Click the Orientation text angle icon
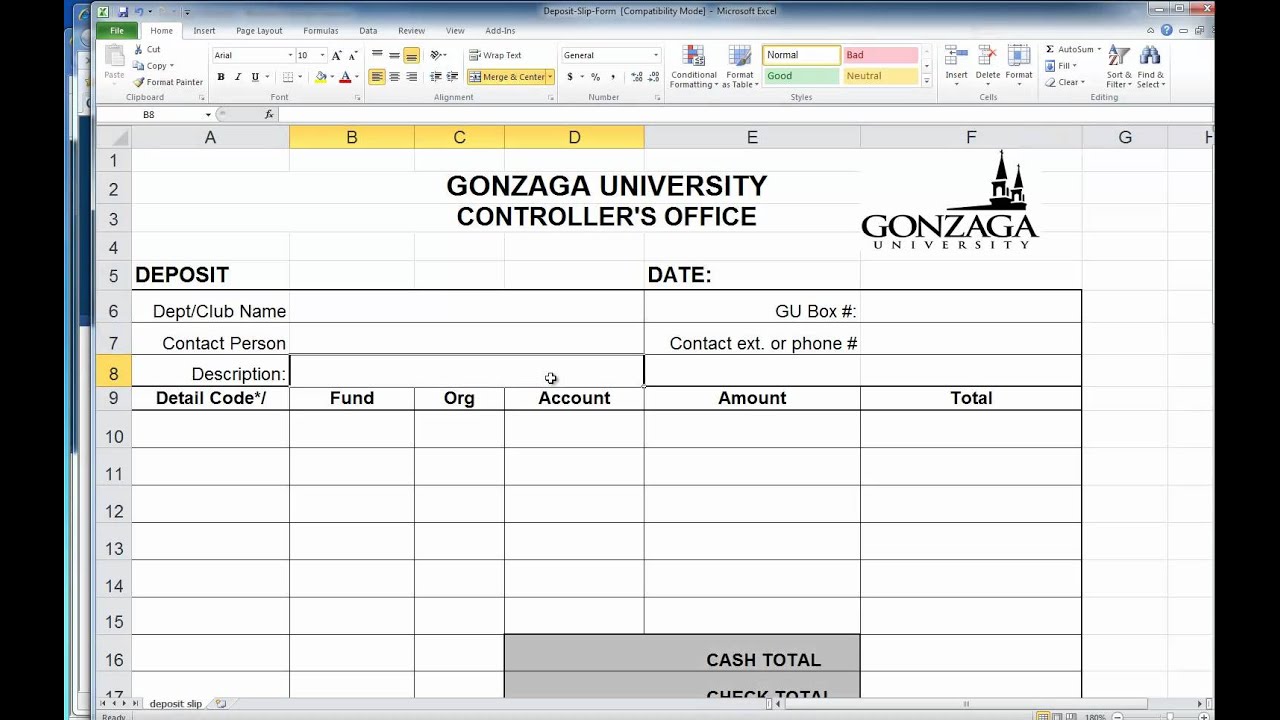 436,55
